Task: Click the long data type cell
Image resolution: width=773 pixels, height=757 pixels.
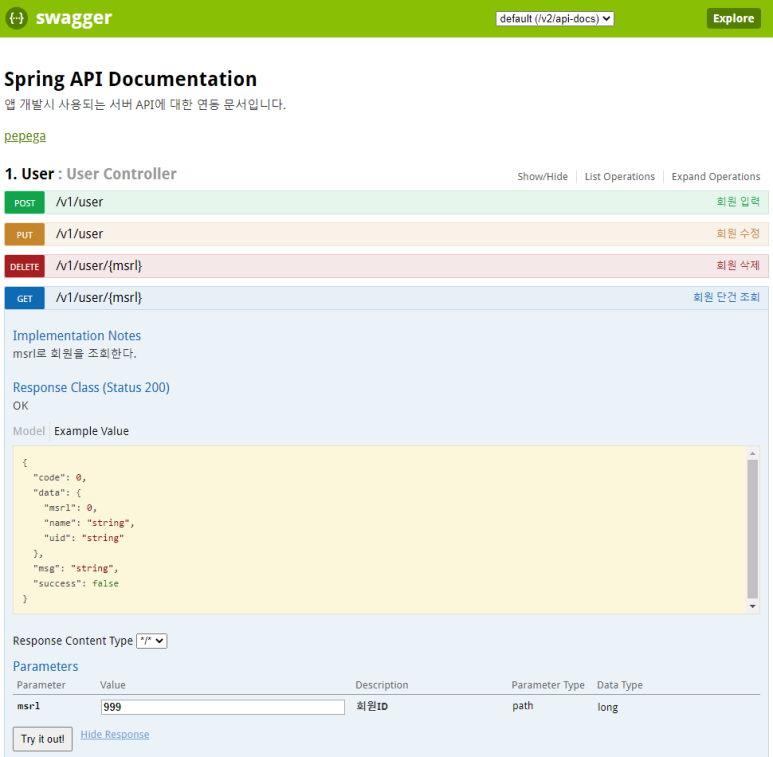Action: point(607,707)
